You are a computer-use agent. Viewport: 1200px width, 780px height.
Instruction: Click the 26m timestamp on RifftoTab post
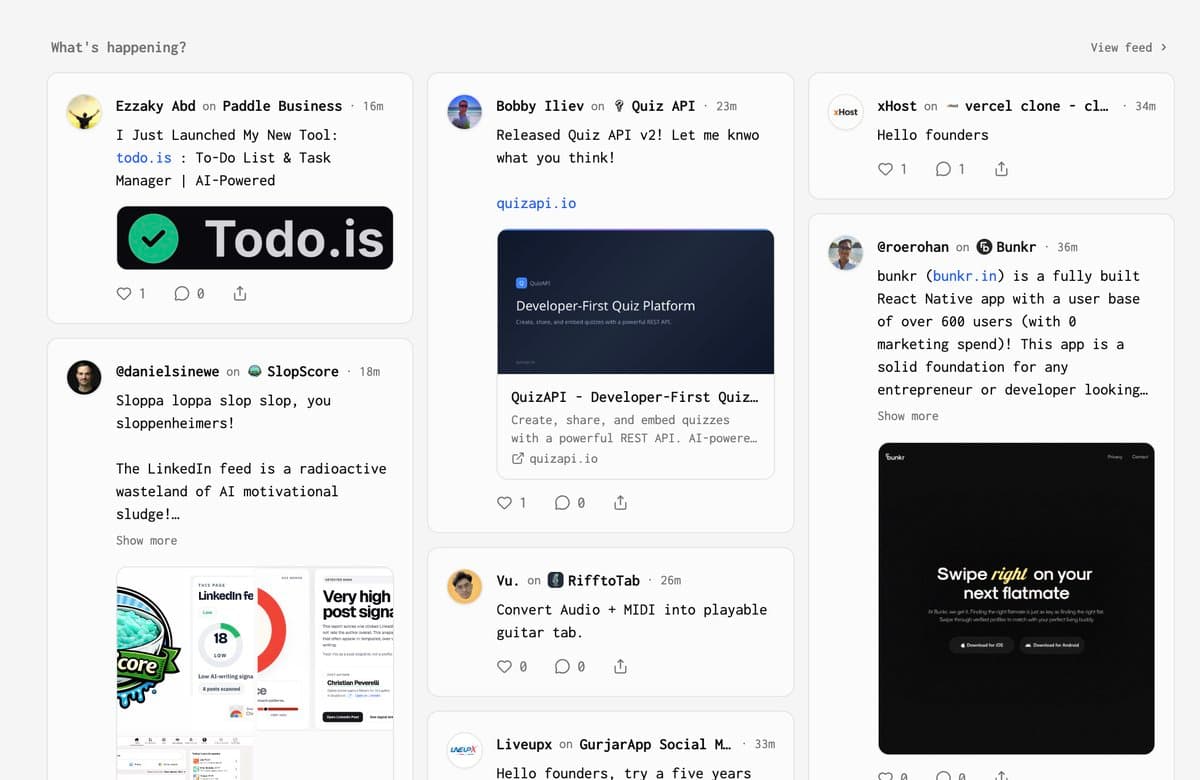670,580
